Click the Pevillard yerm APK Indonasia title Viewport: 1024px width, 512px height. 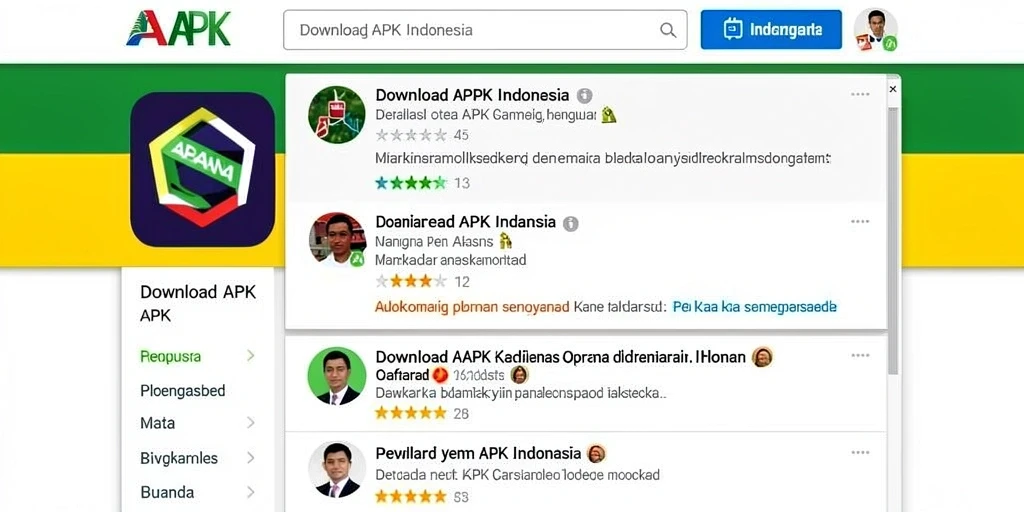coord(478,453)
